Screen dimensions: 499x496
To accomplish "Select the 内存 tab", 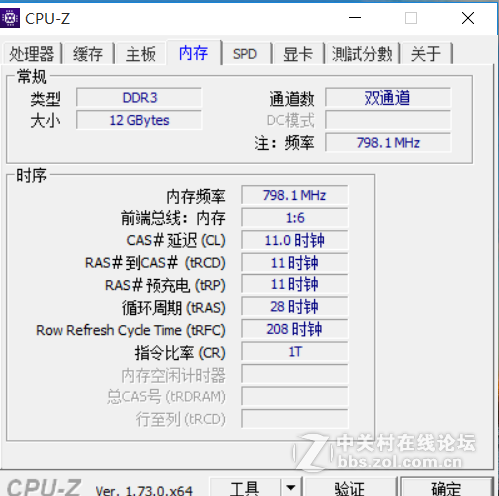I will coord(194,53).
